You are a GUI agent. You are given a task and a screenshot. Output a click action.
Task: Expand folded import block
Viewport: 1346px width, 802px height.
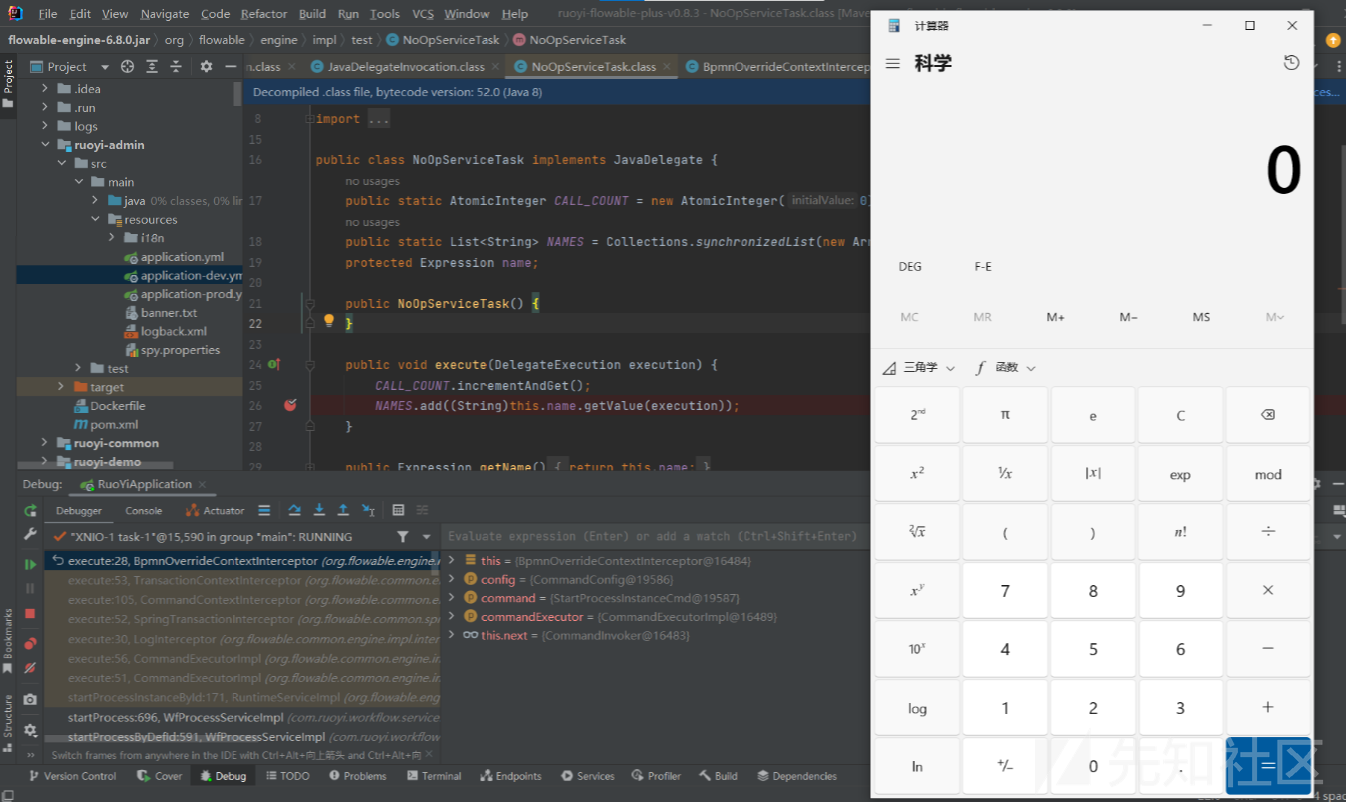point(309,119)
